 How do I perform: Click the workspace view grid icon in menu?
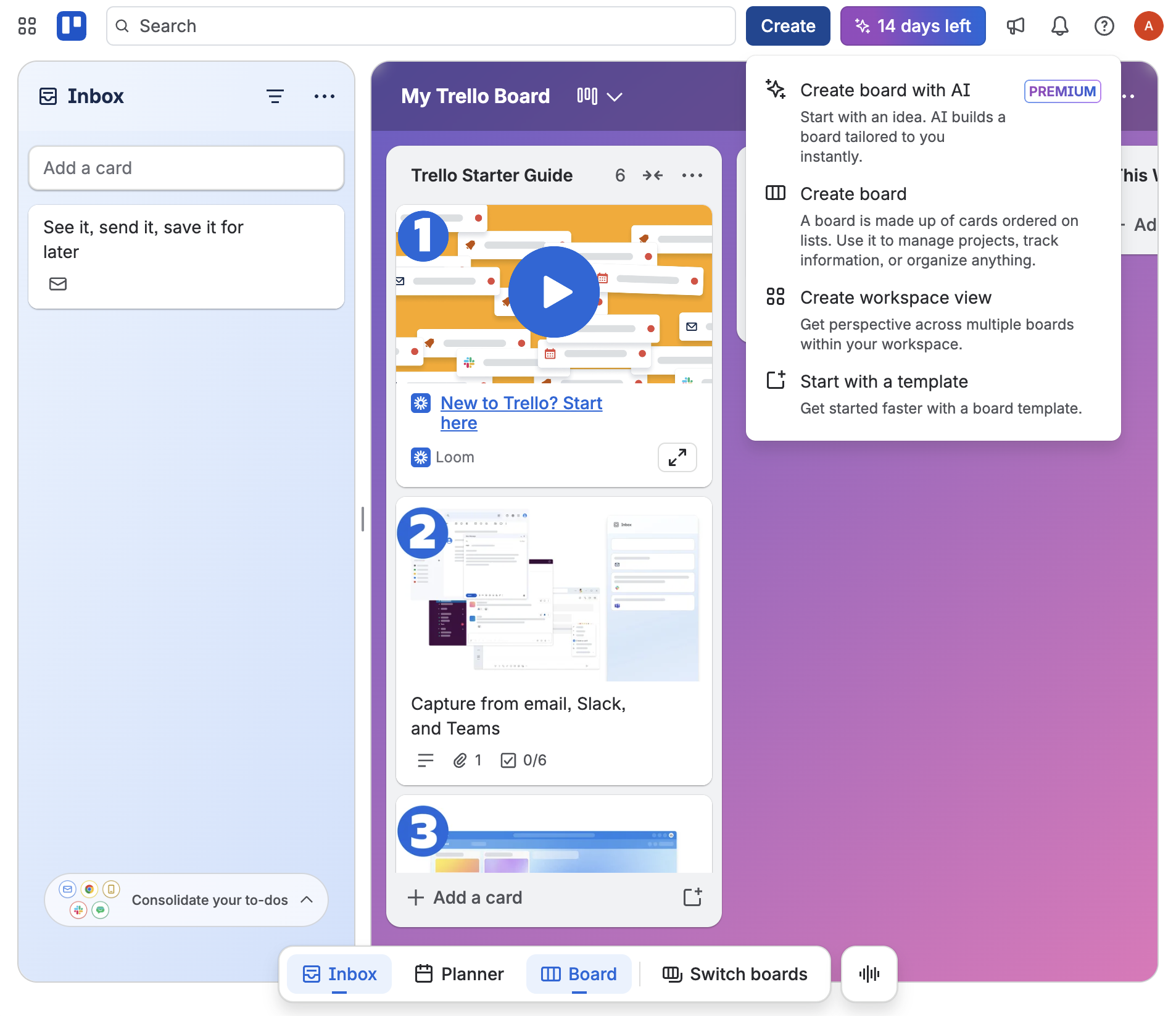[x=776, y=296]
